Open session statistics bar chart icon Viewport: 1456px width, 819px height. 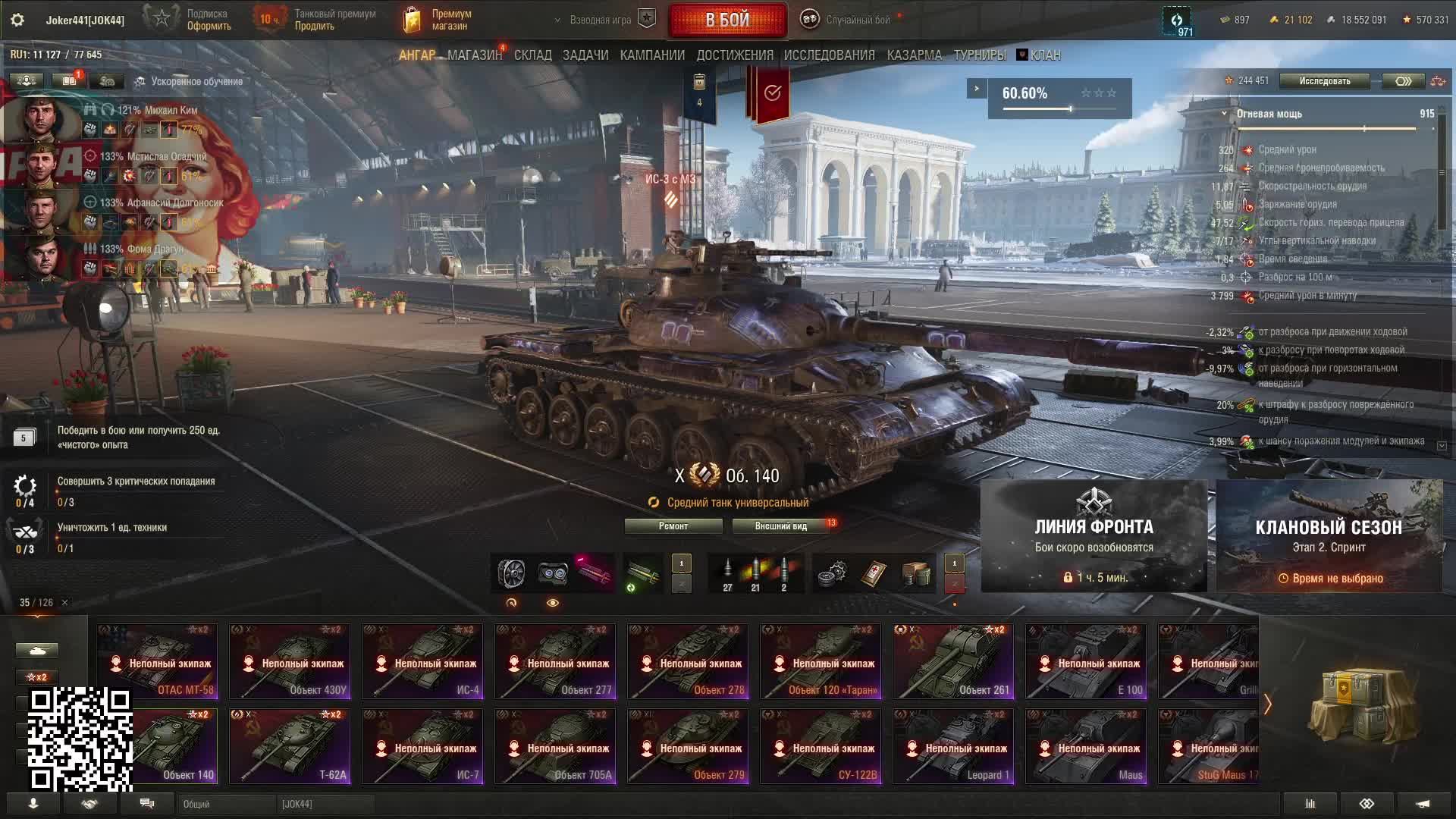(x=1310, y=804)
